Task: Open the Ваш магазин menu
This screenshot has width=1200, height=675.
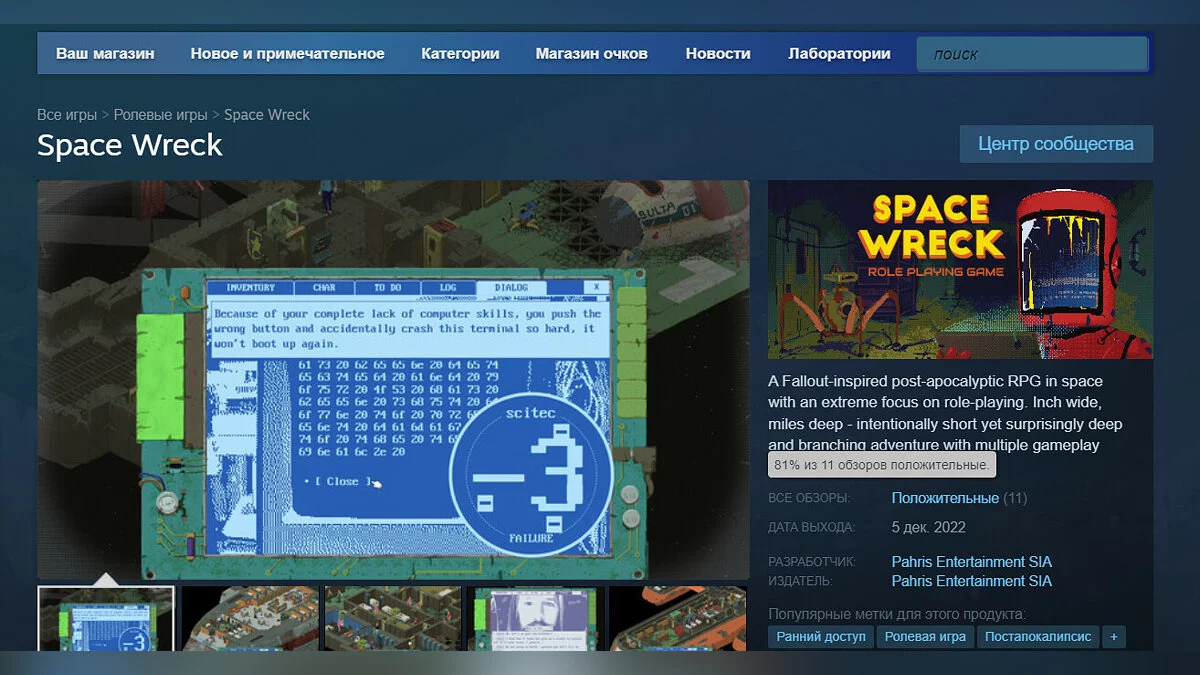Action: (x=105, y=54)
